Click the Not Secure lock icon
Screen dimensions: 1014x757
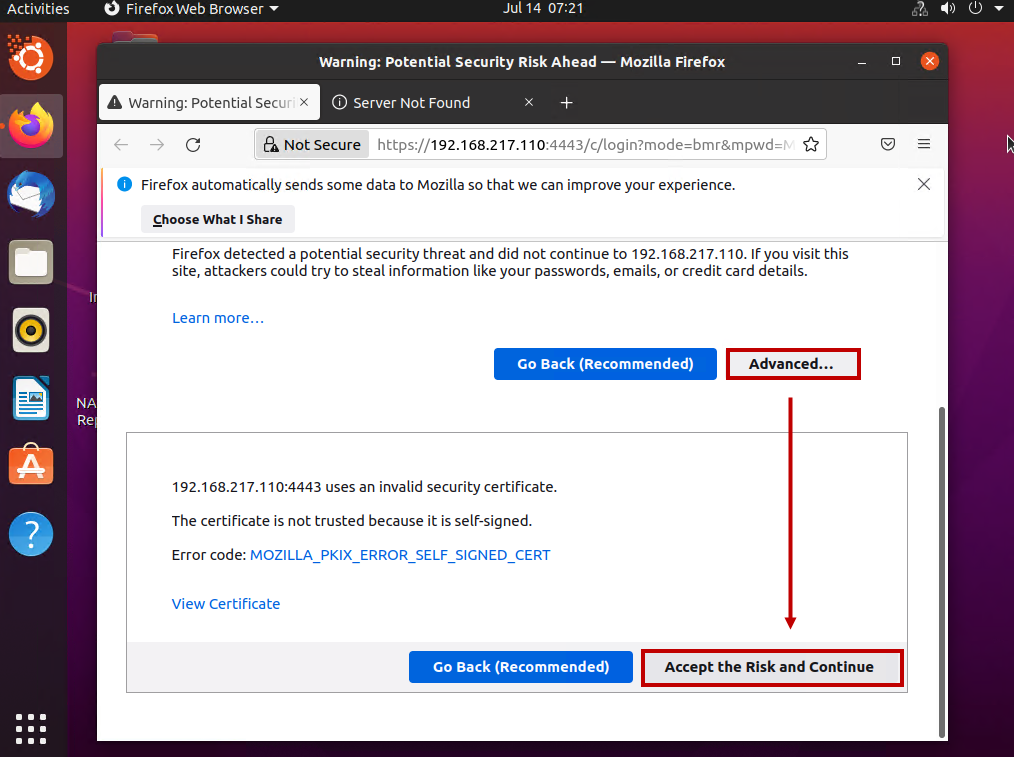coord(271,144)
